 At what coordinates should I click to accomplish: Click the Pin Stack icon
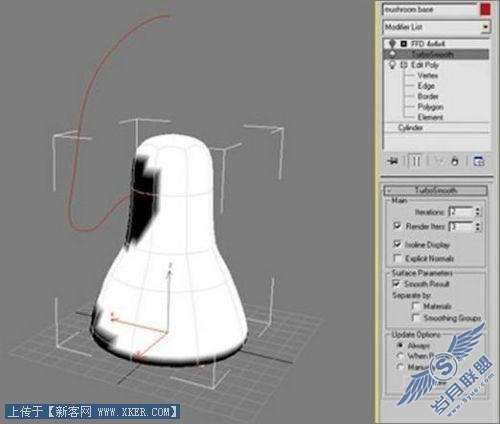(x=393, y=161)
